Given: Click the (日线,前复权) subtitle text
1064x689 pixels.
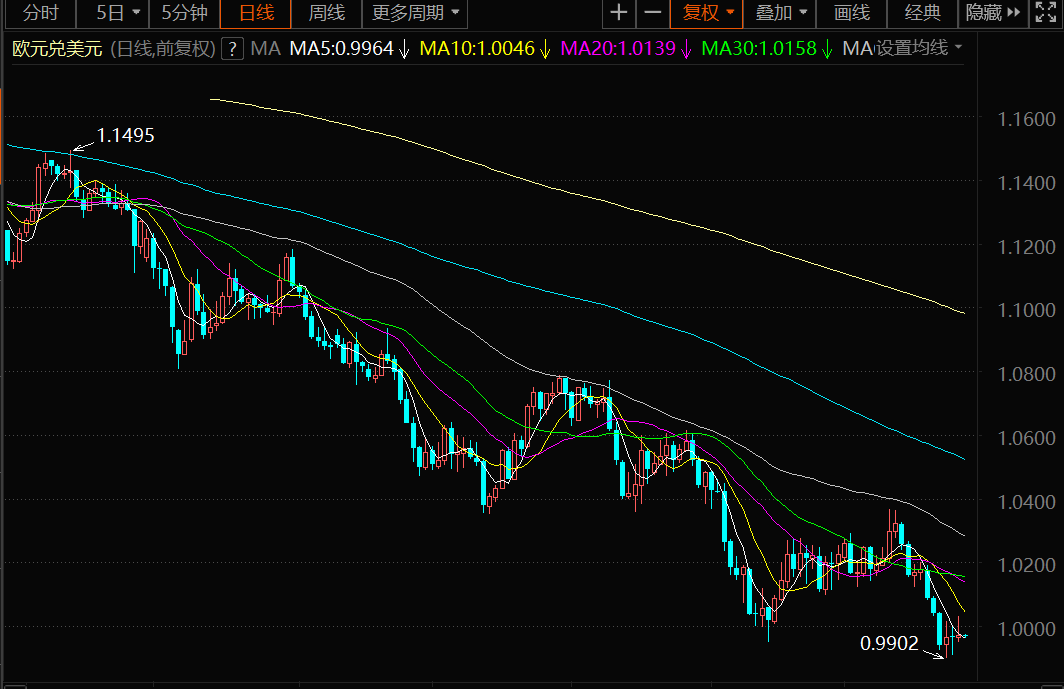Looking at the screenshot, I should (163, 48).
